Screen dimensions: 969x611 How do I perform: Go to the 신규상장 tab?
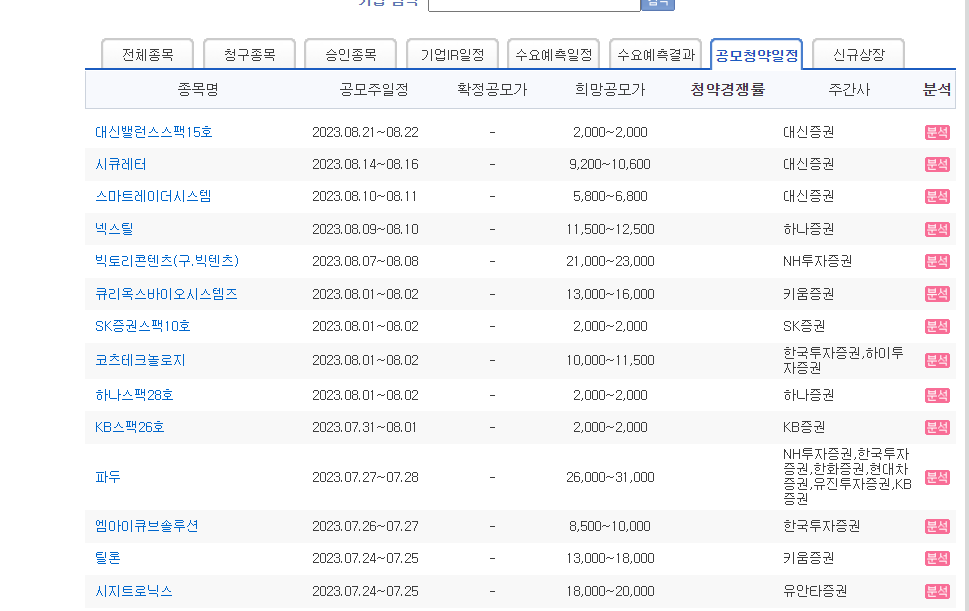pyautogui.click(x=856, y=54)
